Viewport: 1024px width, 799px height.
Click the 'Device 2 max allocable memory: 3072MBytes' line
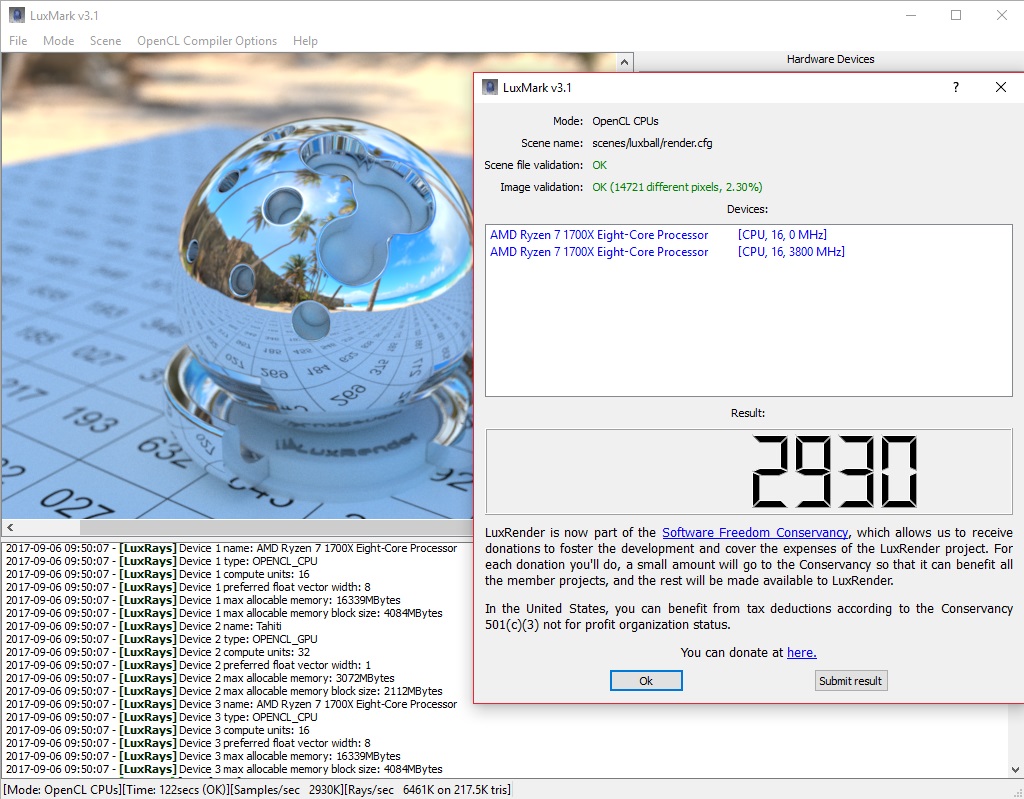coord(200,678)
